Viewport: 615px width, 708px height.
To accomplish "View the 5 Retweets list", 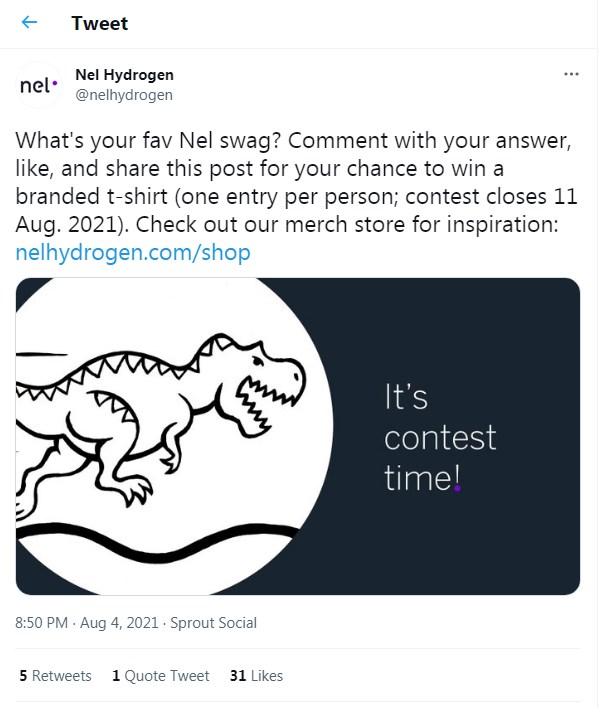I will (x=55, y=676).
